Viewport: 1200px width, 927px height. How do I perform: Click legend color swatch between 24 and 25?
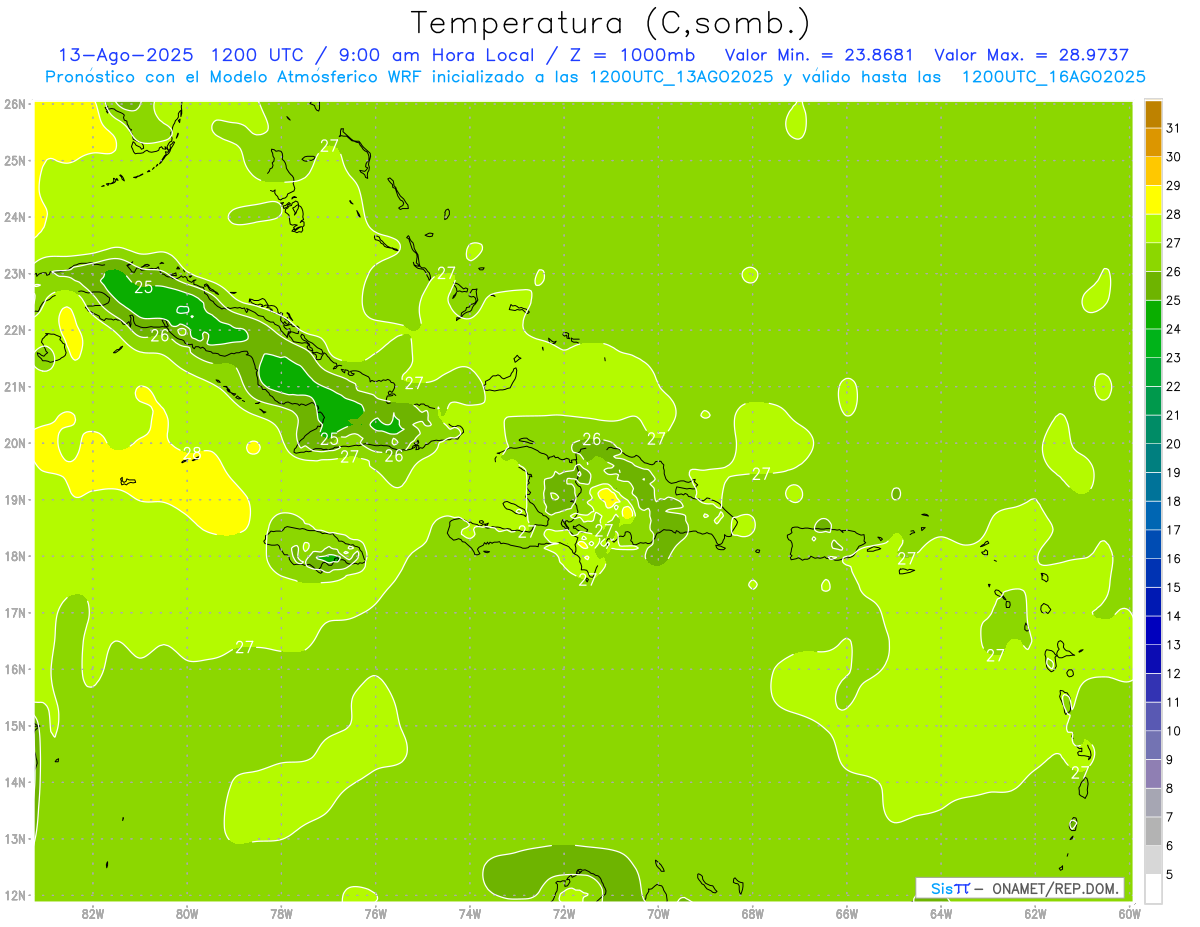coord(1154,315)
